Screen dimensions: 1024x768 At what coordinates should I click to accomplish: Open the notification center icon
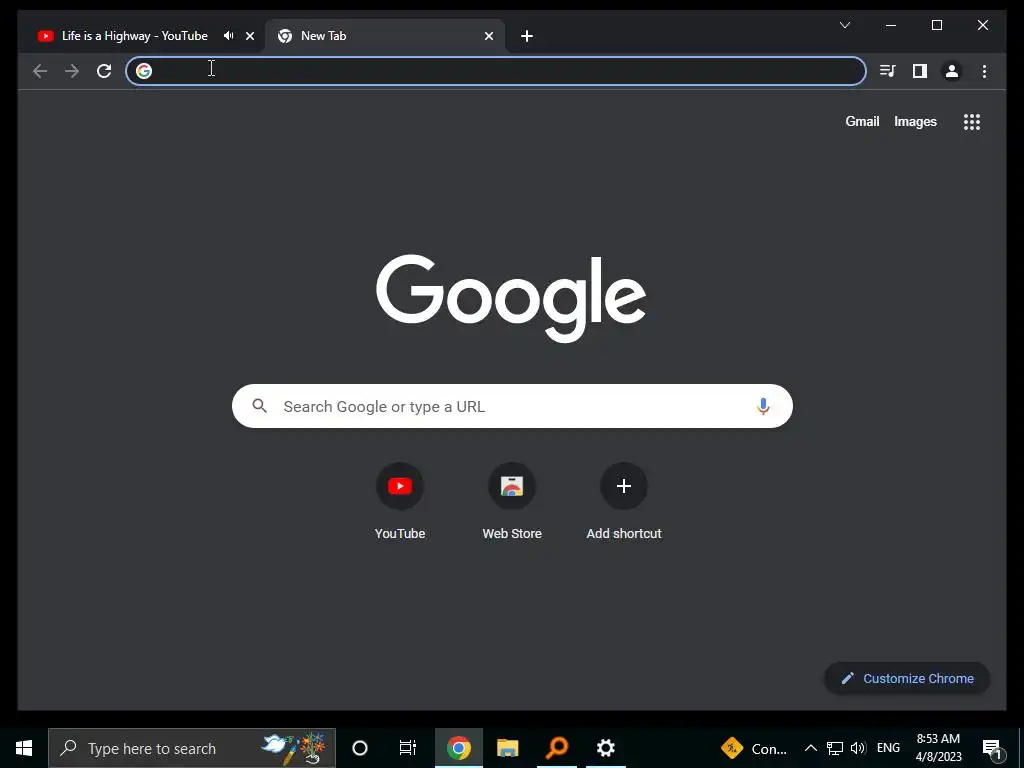point(992,748)
